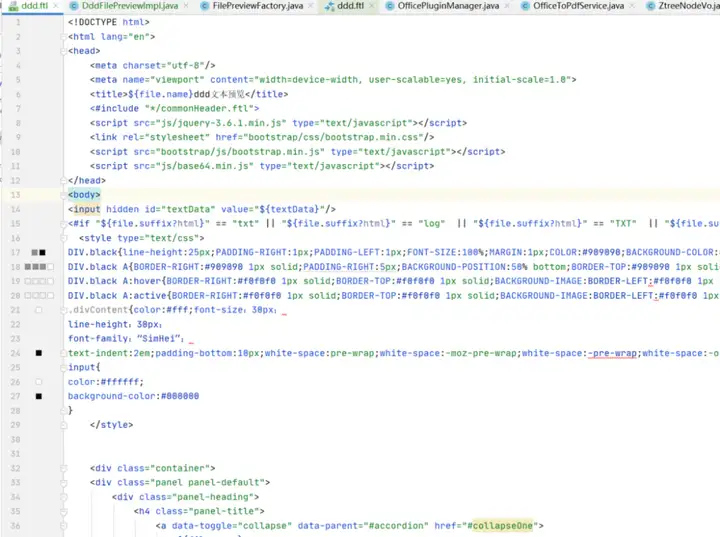The width and height of the screenshot is (720, 537).
Task: Click the meta viewport content line
Action: coord(333,79)
